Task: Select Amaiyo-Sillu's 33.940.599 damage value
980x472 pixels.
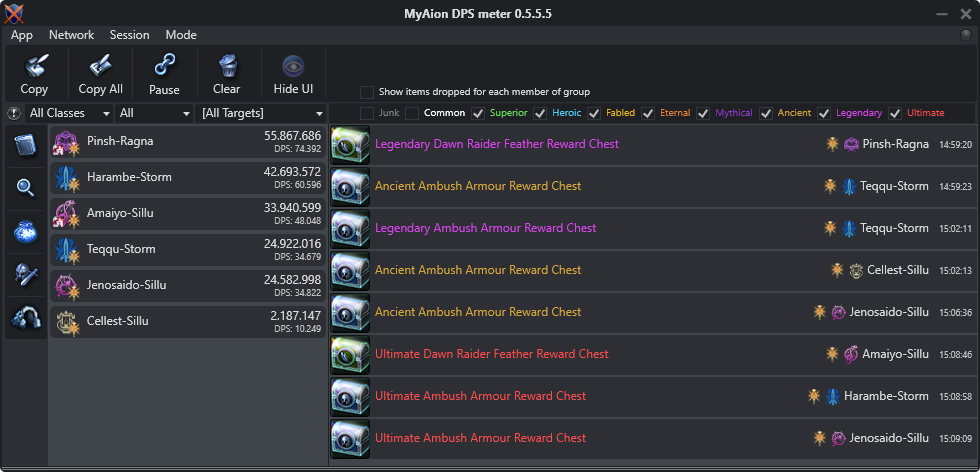Action: (292, 208)
